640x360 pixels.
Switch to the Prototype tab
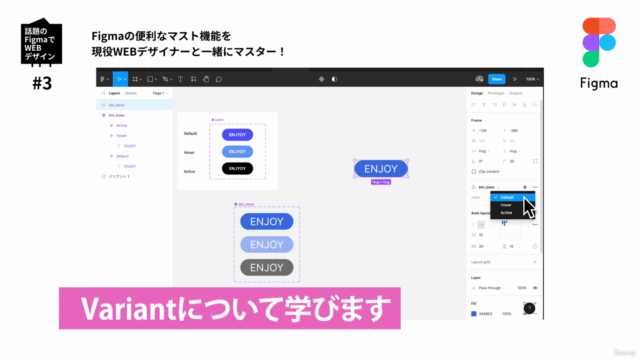[496, 93]
